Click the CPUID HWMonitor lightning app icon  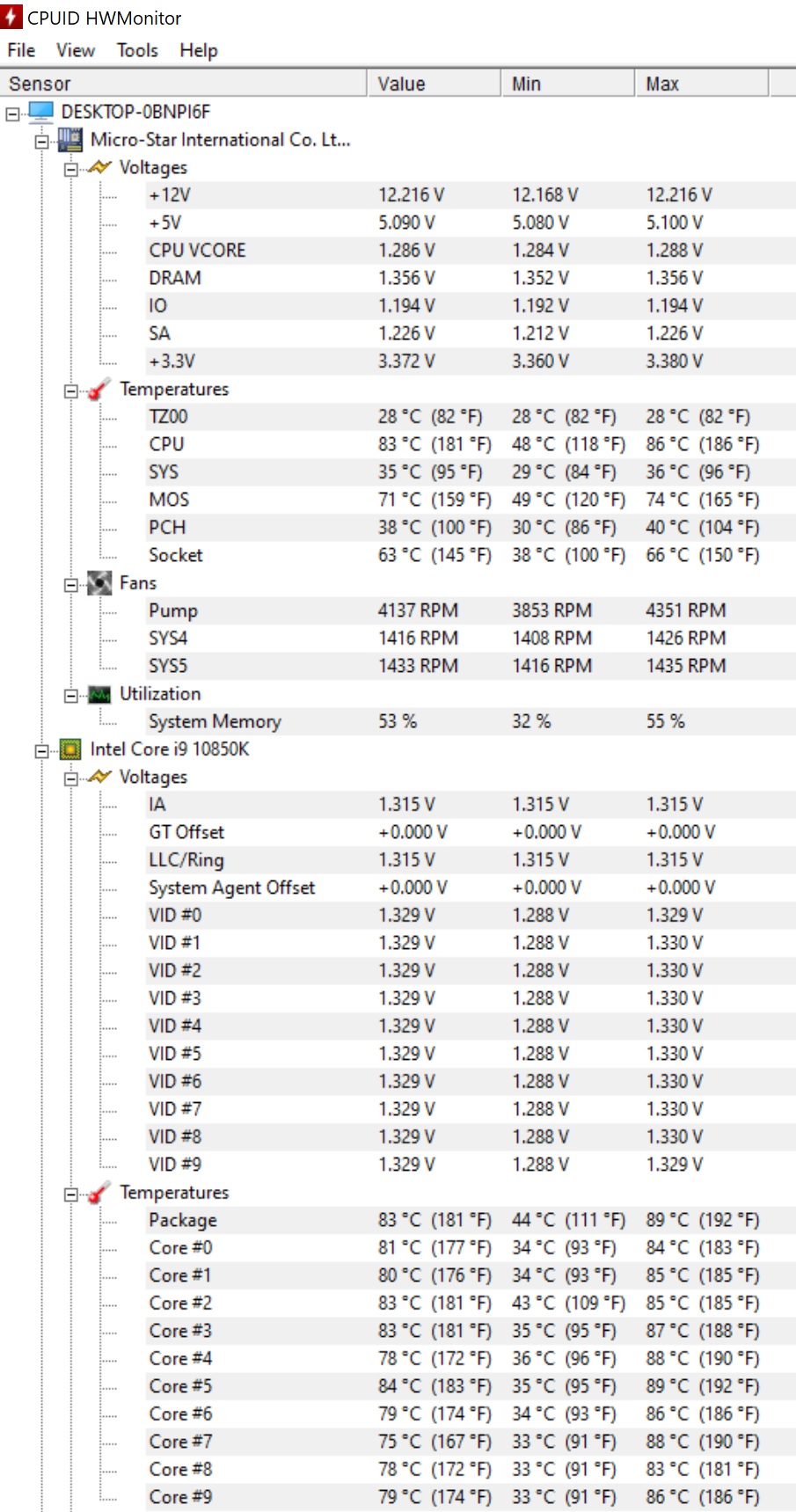click(x=11, y=17)
